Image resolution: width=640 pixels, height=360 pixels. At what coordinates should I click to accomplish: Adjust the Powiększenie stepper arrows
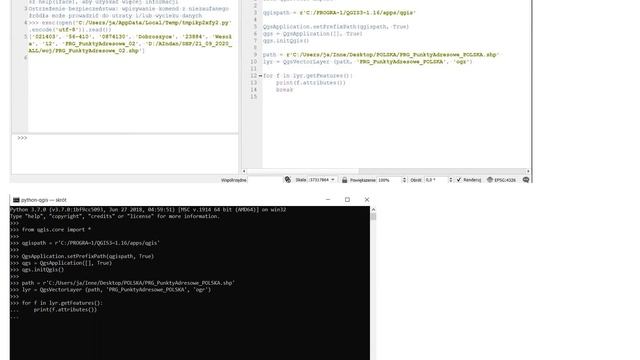404,180
